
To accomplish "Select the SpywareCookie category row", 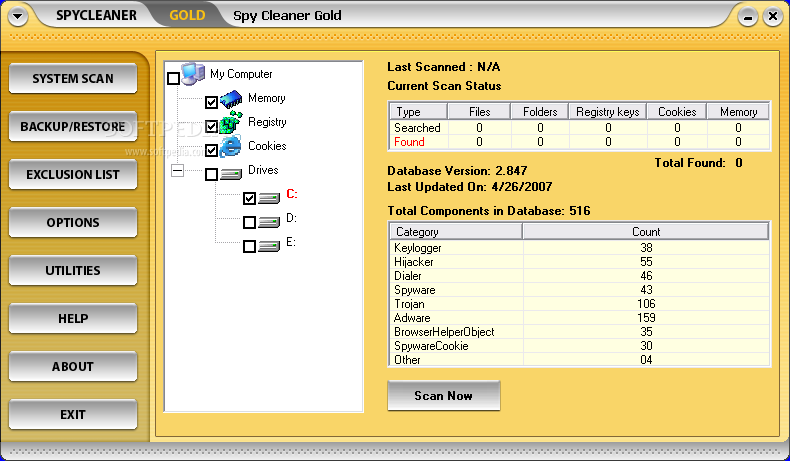I will (x=579, y=346).
